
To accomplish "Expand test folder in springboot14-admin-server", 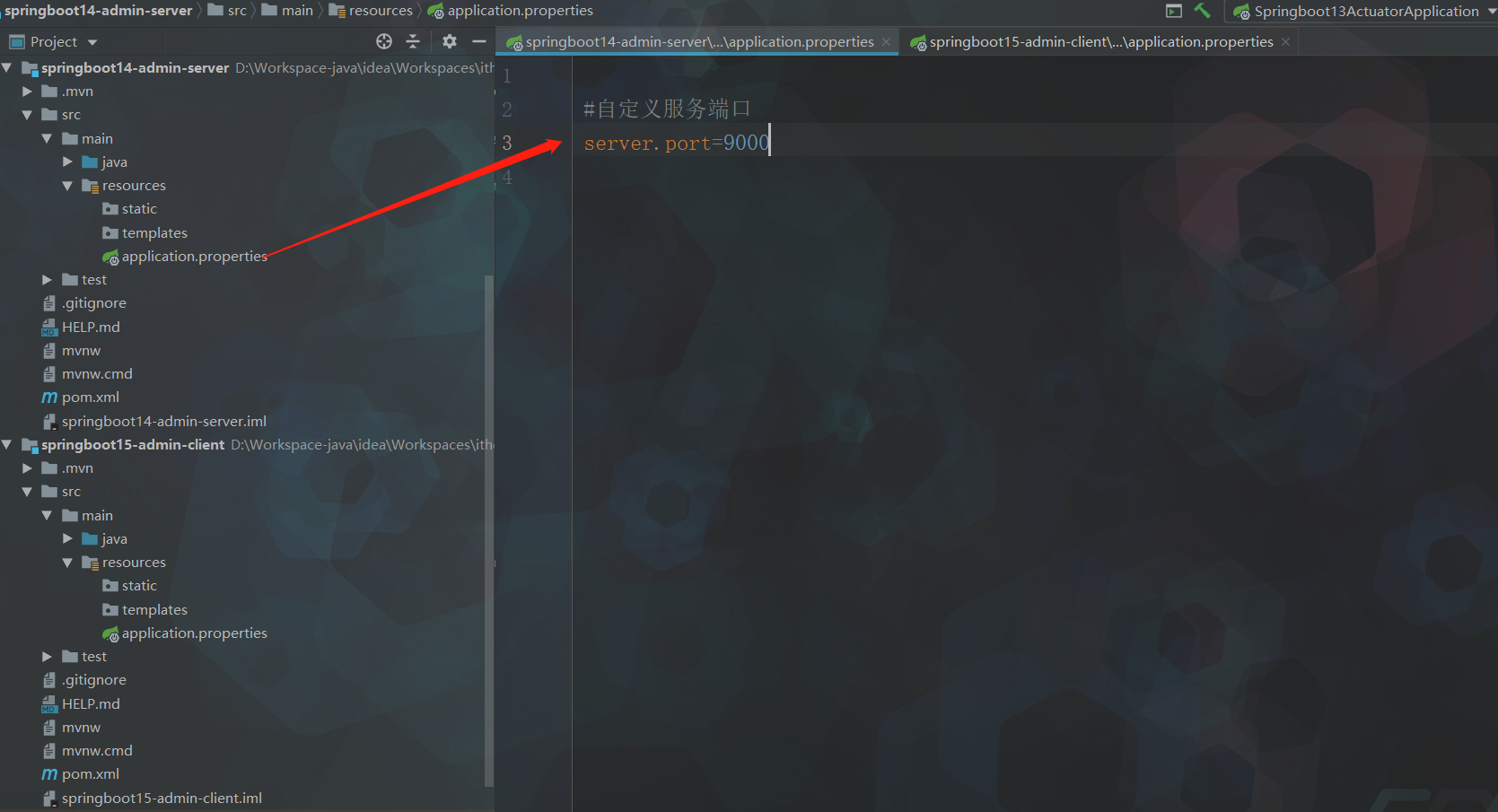I will tap(47, 280).
